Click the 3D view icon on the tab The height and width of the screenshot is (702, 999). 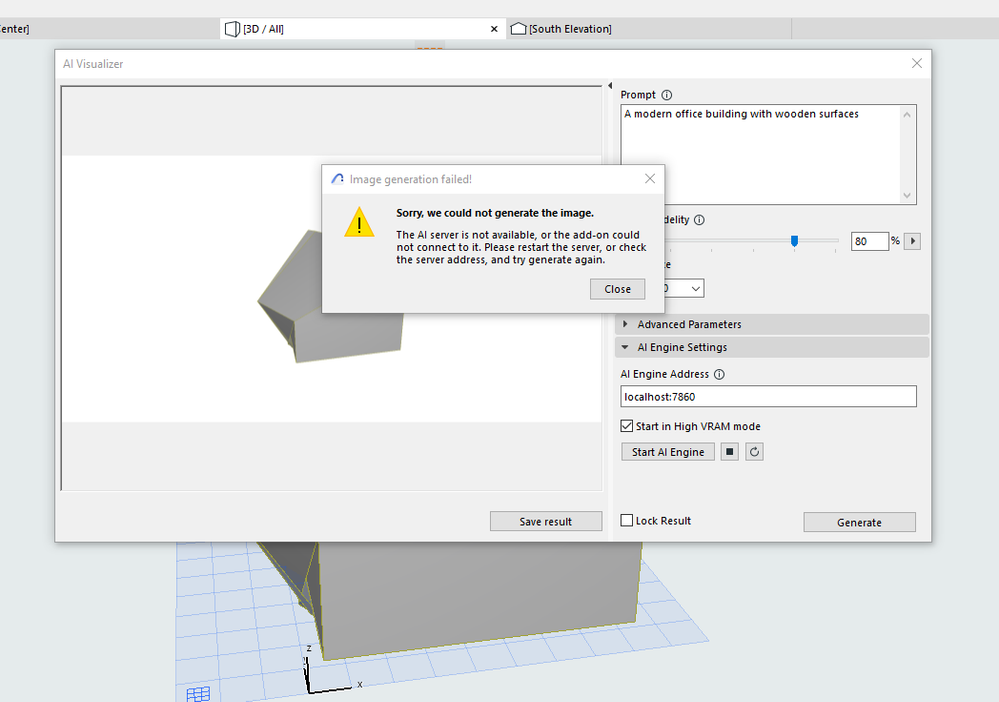(x=233, y=29)
